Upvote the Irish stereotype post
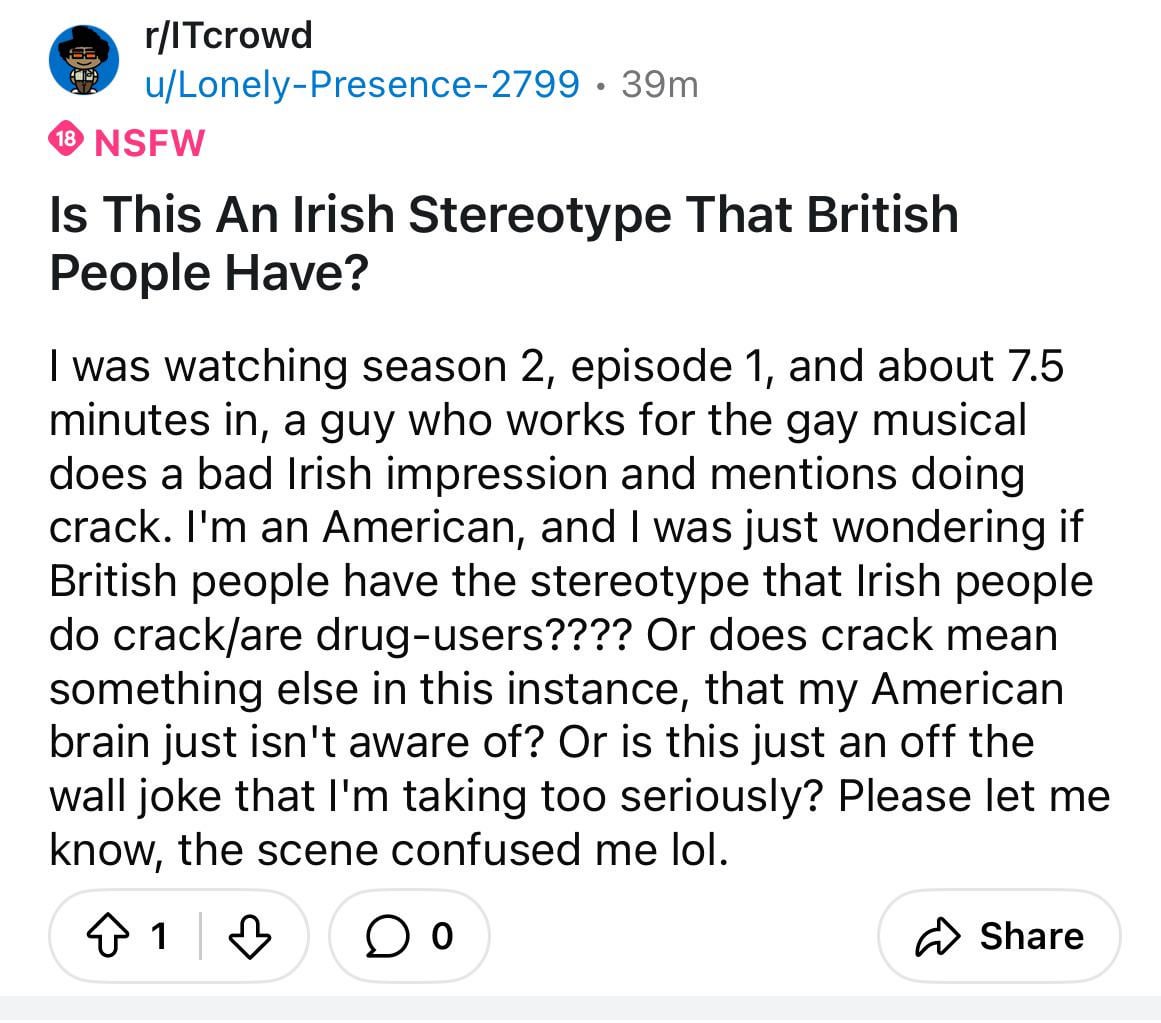 tap(108, 936)
